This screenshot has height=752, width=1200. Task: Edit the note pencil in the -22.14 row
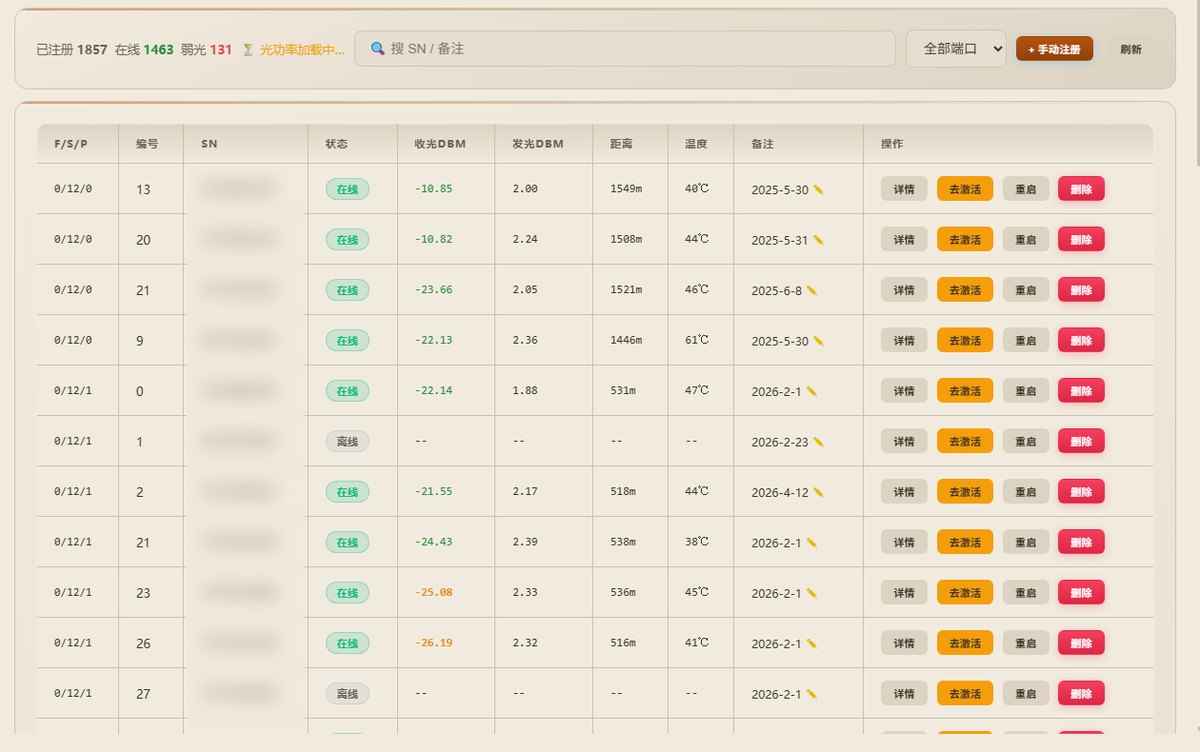coord(812,391)
